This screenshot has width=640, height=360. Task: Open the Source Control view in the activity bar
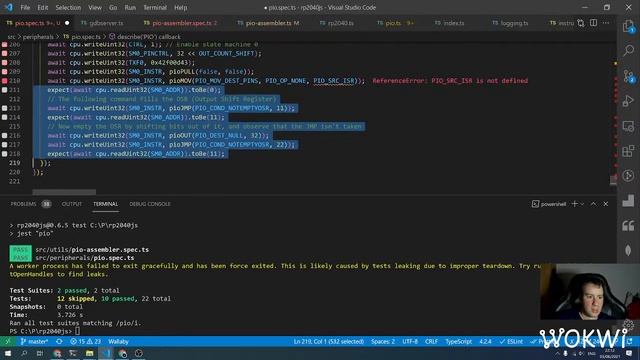pyautogui.click(x=628, y=76)
